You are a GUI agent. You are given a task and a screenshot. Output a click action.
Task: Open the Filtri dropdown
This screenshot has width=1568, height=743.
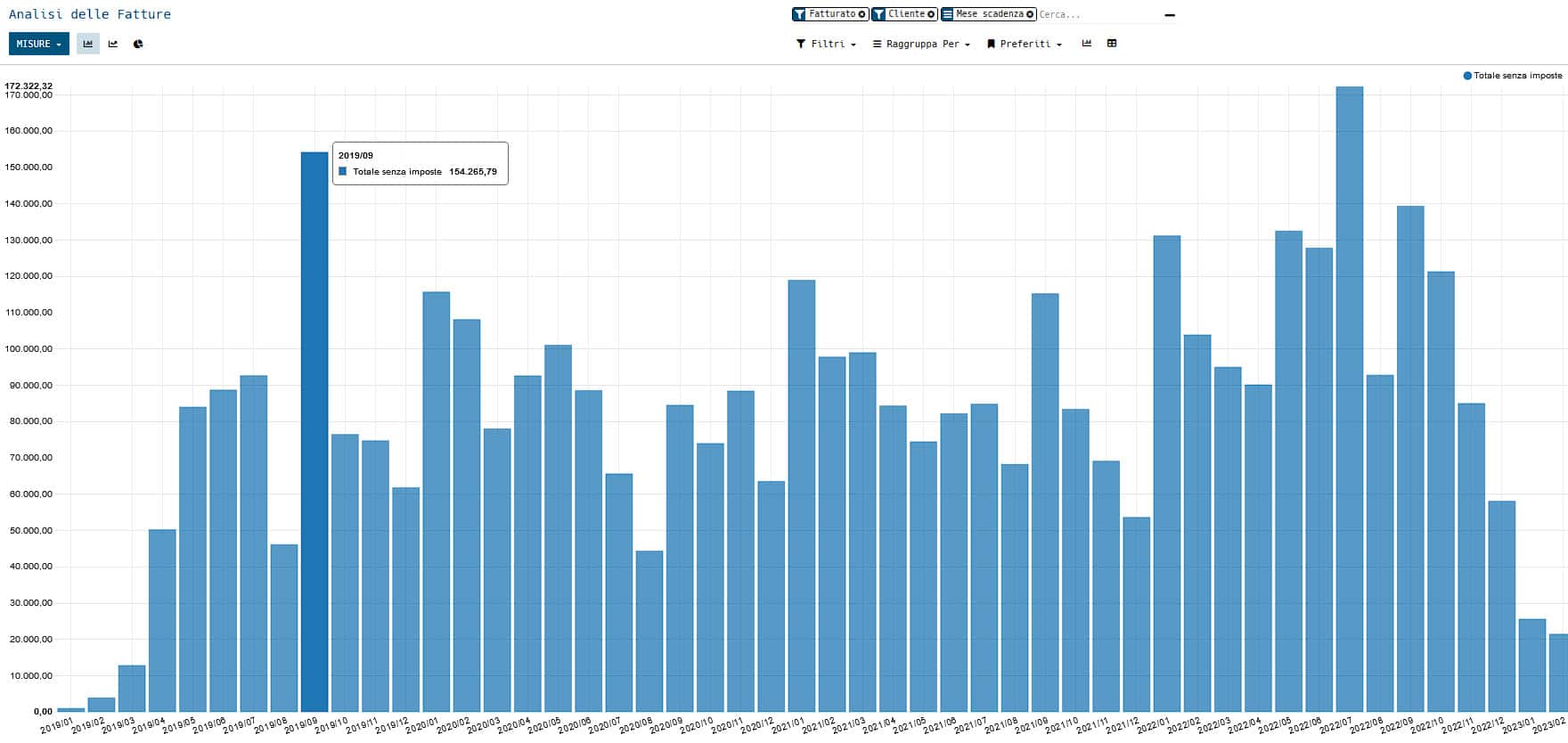pos(826,44)
